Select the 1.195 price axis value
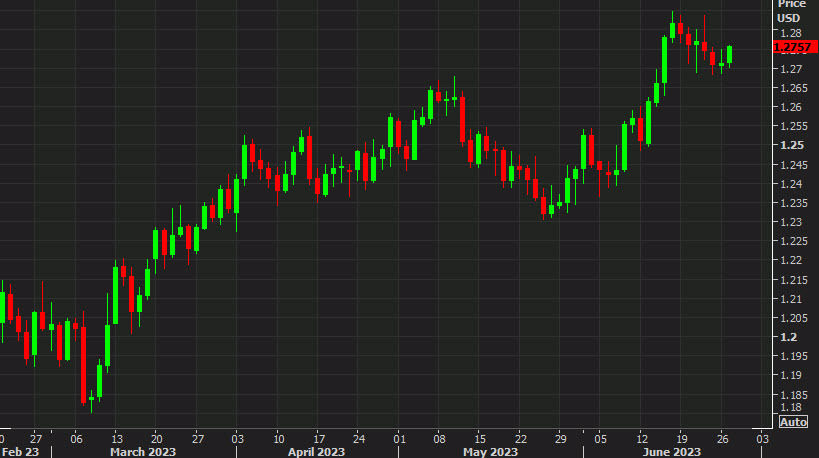 [793, 356]
